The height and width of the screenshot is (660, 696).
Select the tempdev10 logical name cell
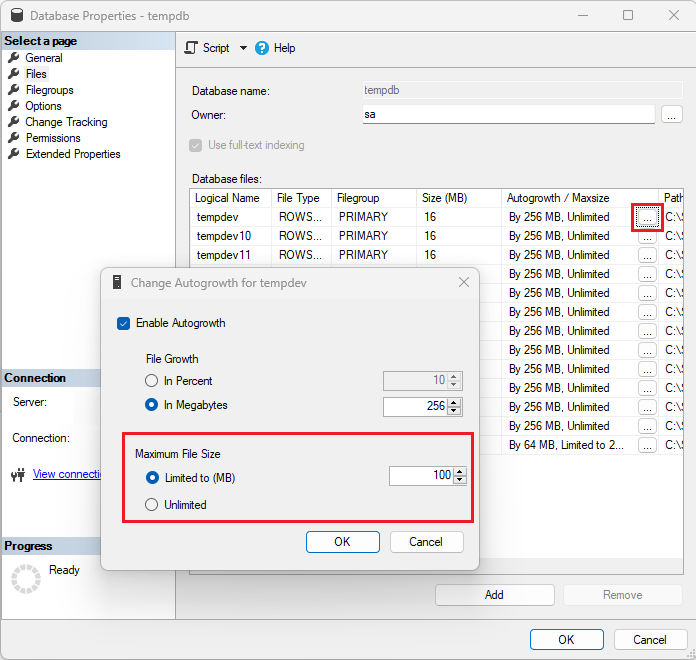[x=231, y=236]
